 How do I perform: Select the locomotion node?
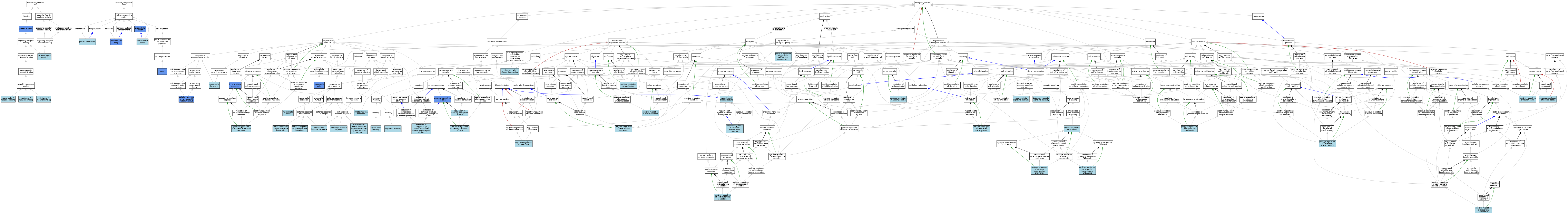[x=1150, y=42]
